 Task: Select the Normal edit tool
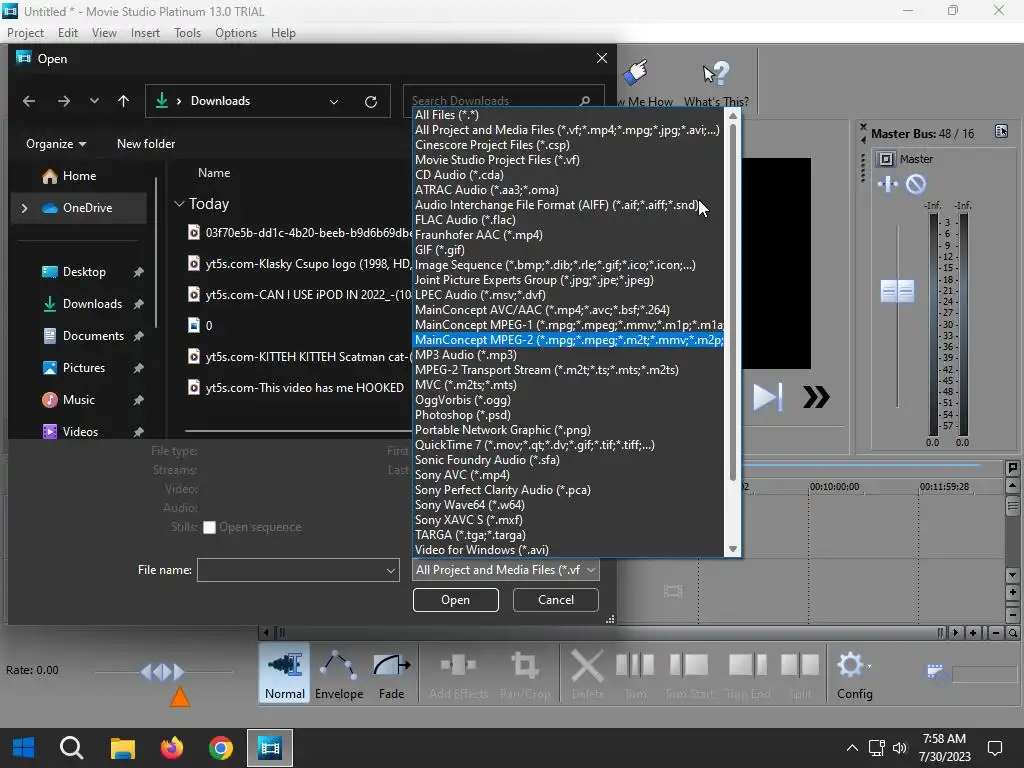click(x=284, y=675)
